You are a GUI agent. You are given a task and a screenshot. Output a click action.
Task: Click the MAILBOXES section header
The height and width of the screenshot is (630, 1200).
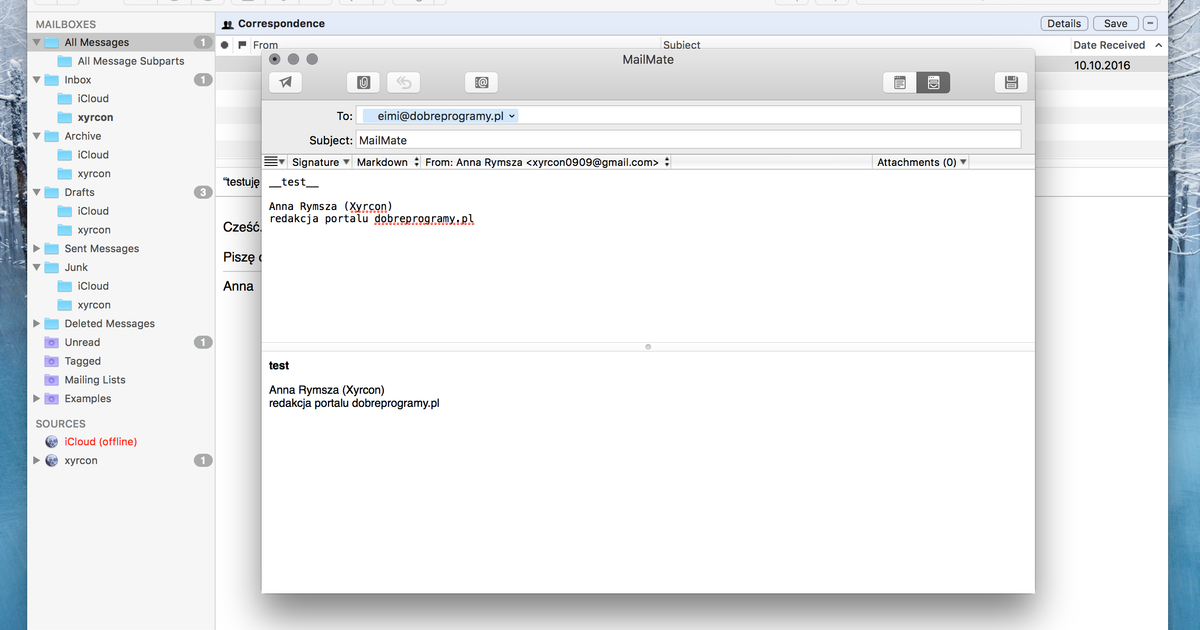click(67, 22)
